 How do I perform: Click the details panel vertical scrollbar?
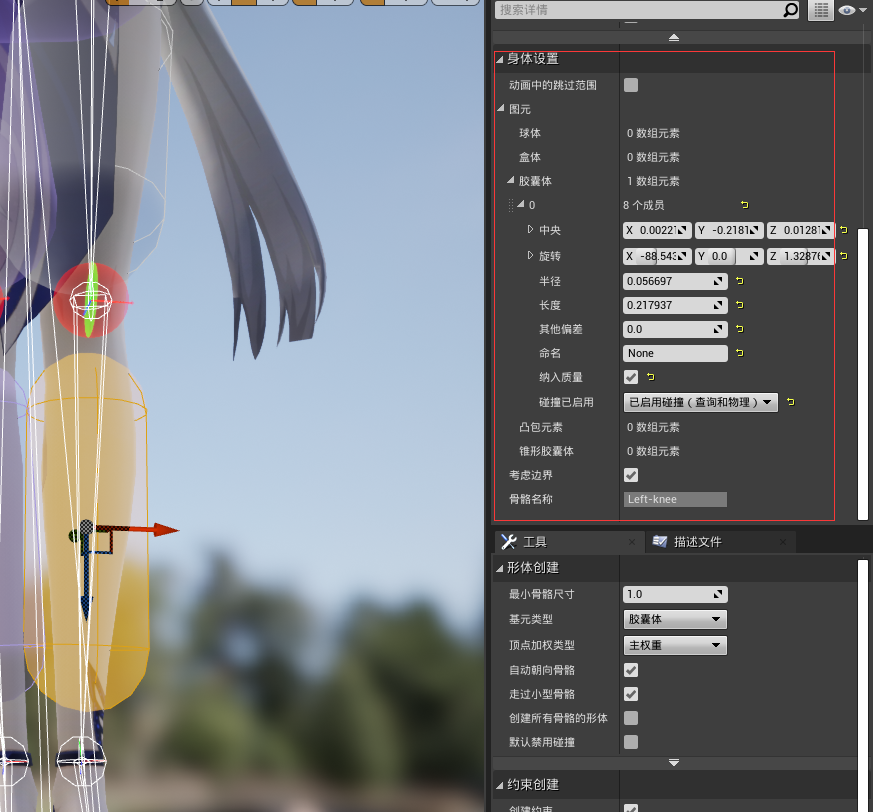point(862,374)
